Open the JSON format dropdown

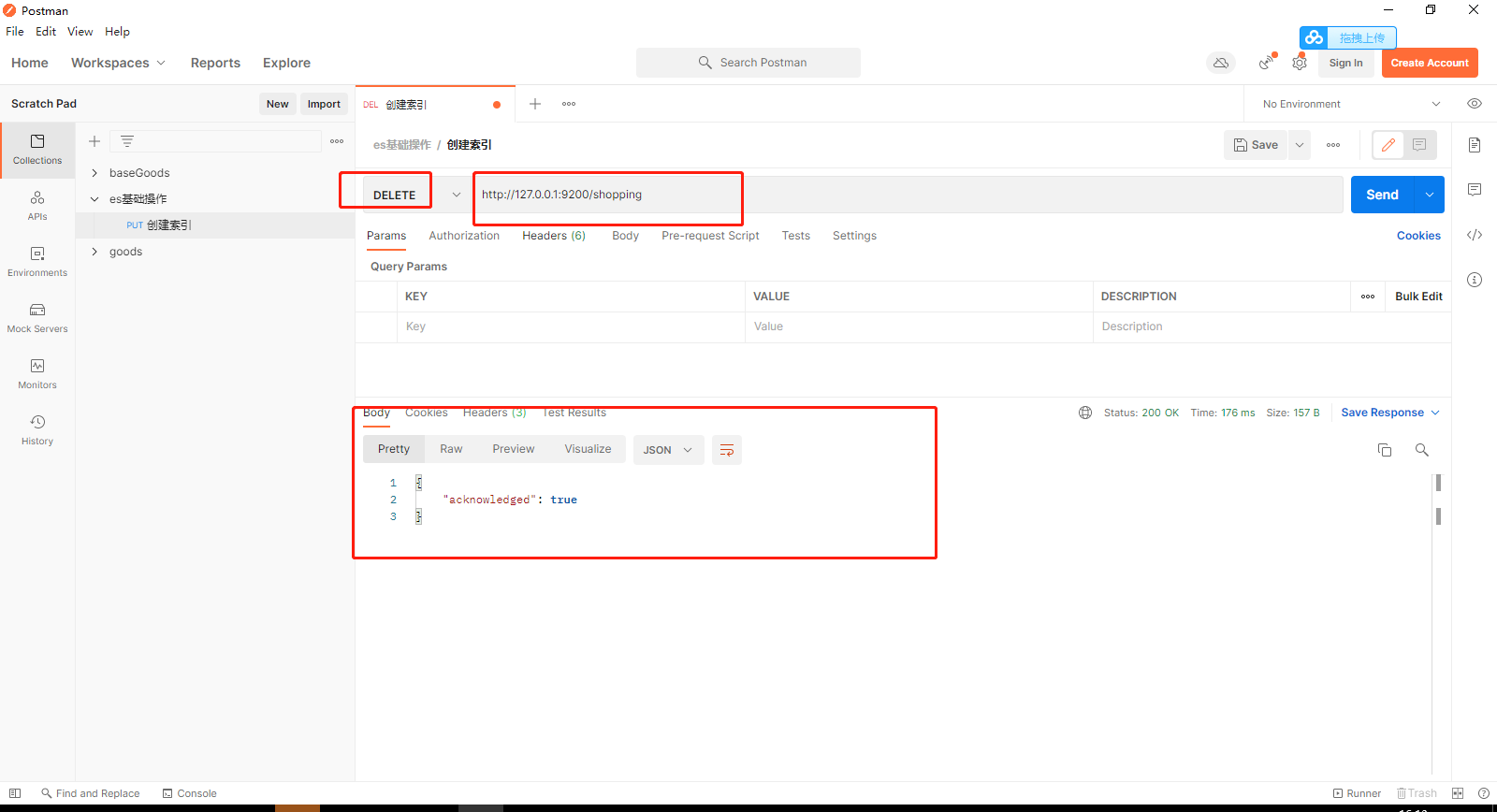point(668,450)
